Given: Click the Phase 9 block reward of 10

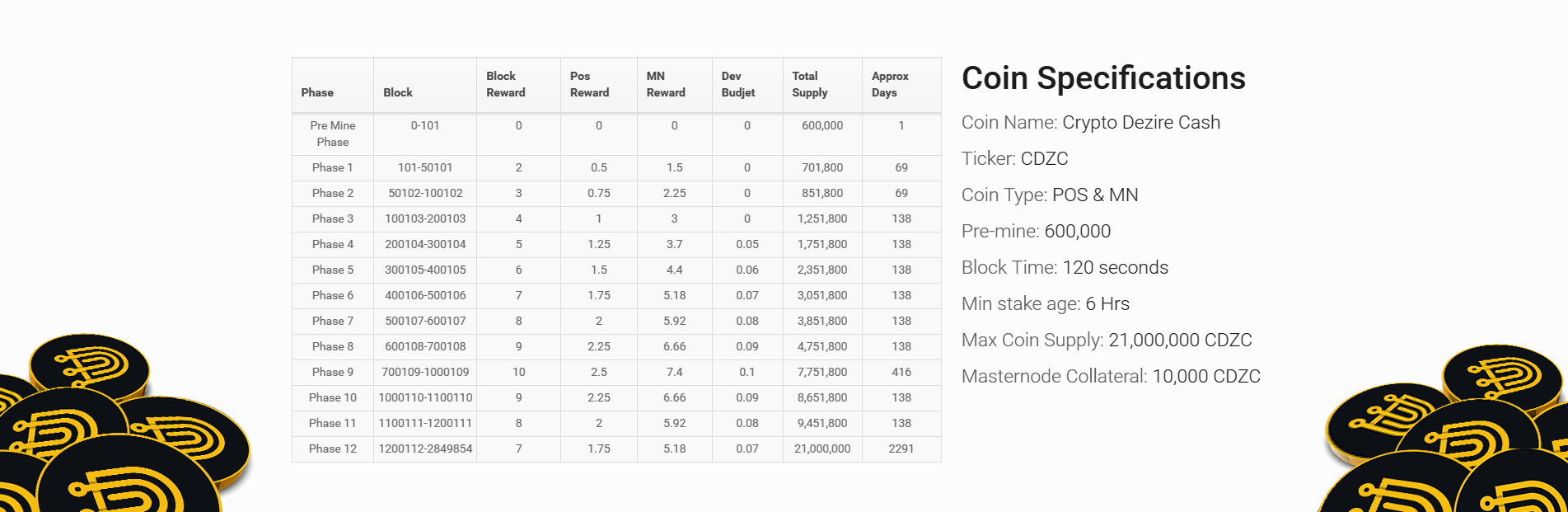Looking at the screenshot, I should [518, 373].
